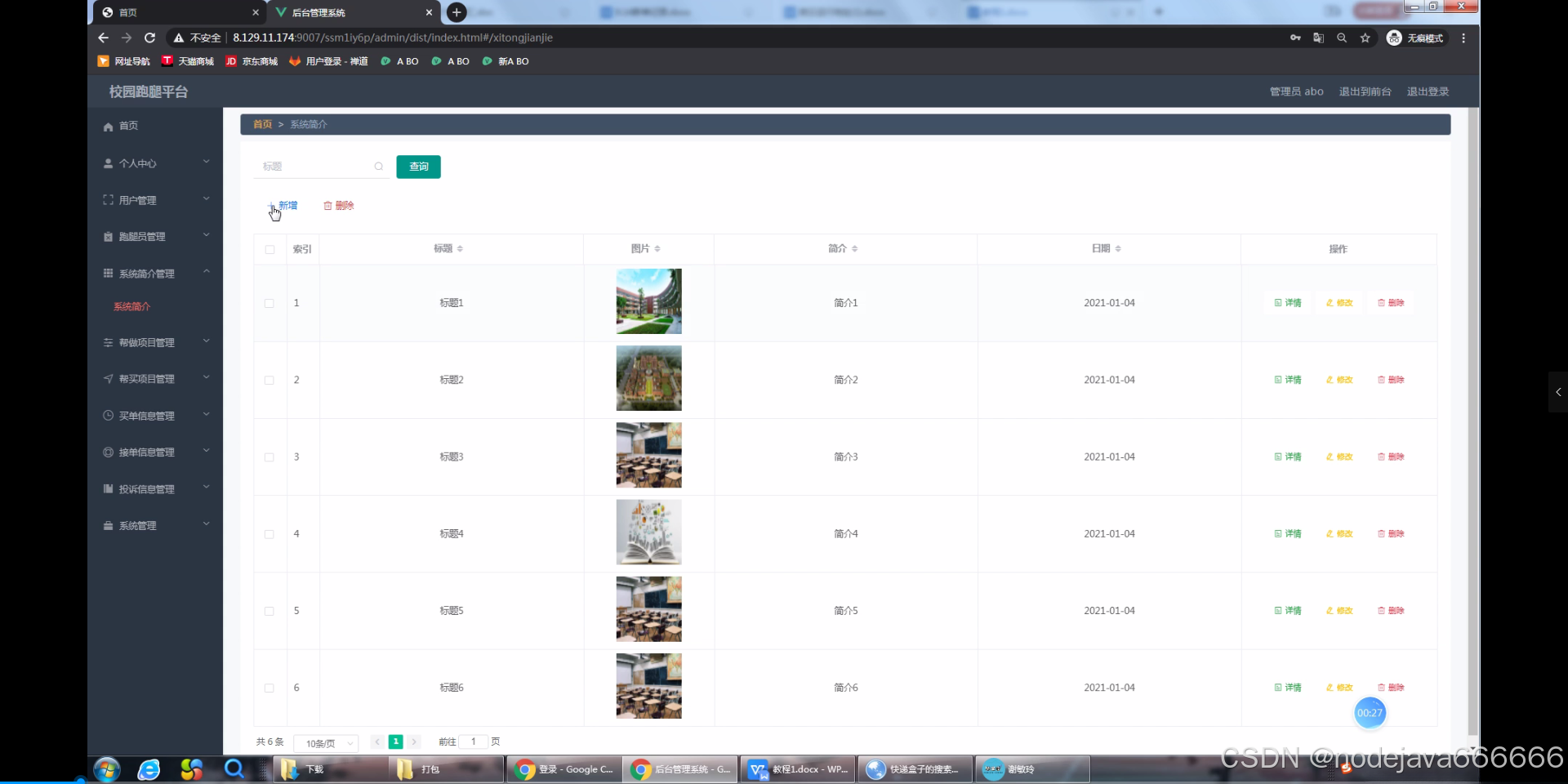
Task: Reload the page with refresh icon
Action: 149,38
